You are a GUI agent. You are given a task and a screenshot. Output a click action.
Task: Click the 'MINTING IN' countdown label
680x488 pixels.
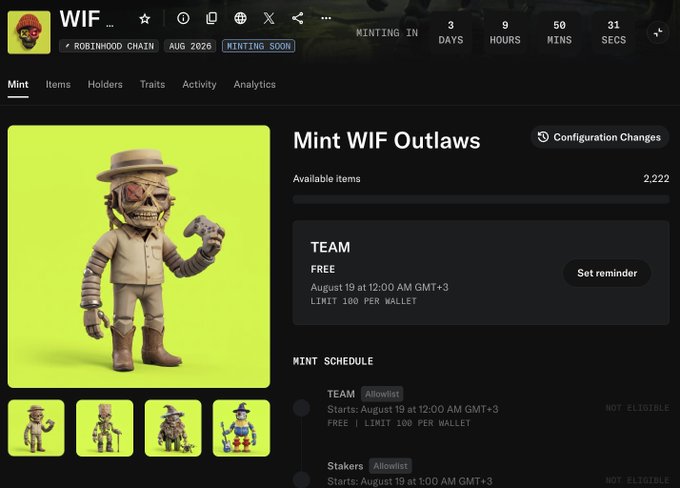(x=387, y=33)
